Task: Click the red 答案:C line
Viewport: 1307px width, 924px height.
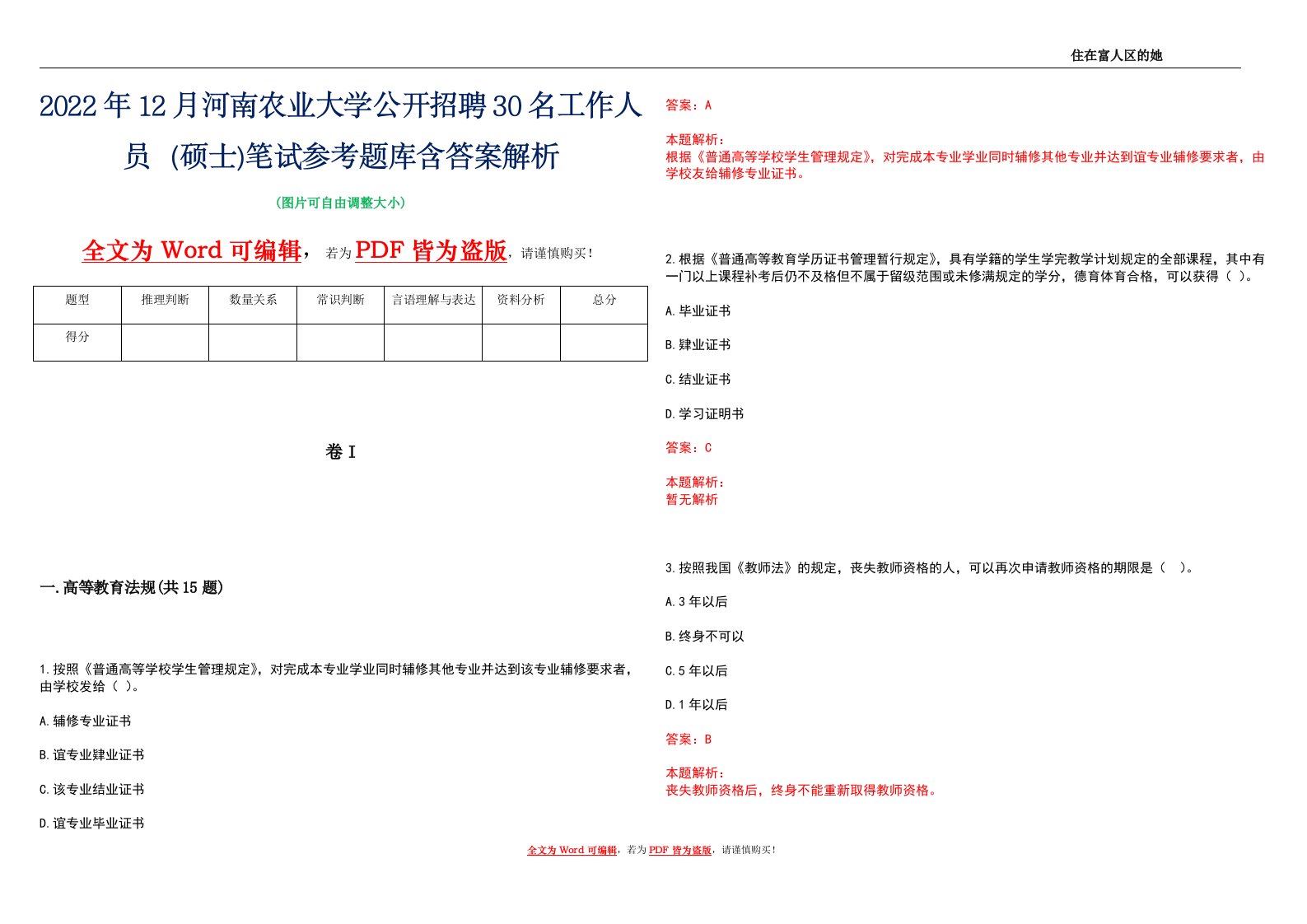Action: pyautogui.click(x=689, y=447)
